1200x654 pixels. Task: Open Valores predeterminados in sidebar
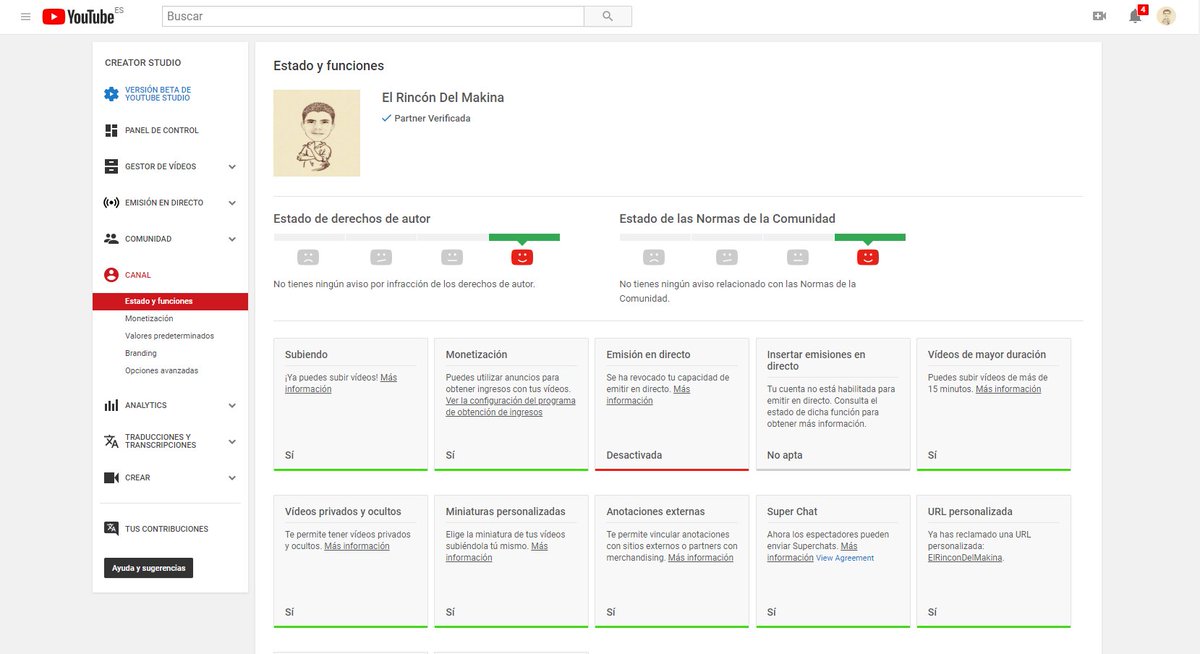pyautogui.click(x=169, y=336)
